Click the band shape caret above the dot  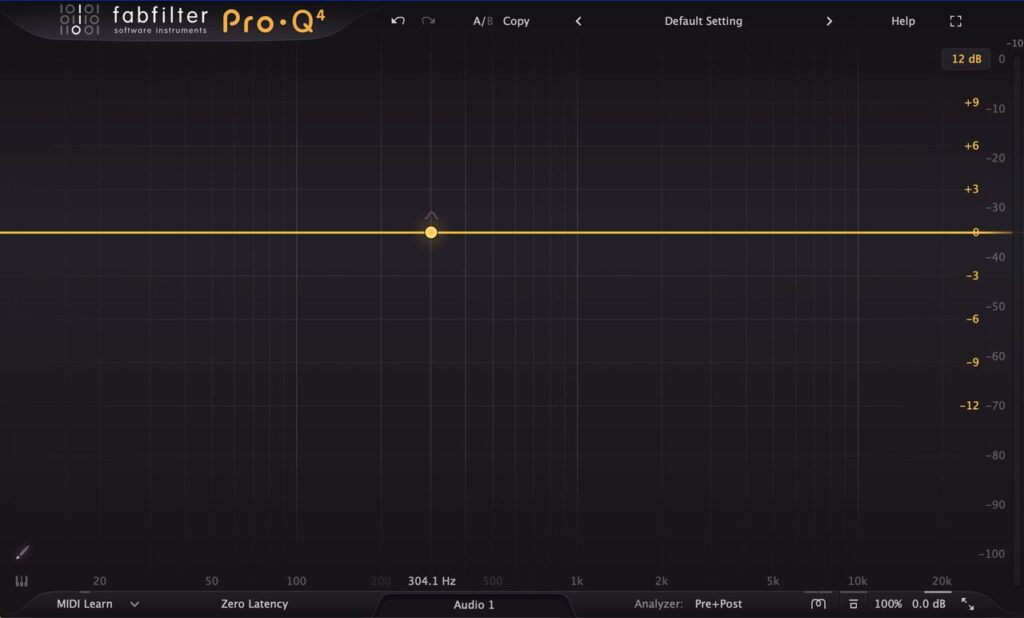[x=431, y=216]
